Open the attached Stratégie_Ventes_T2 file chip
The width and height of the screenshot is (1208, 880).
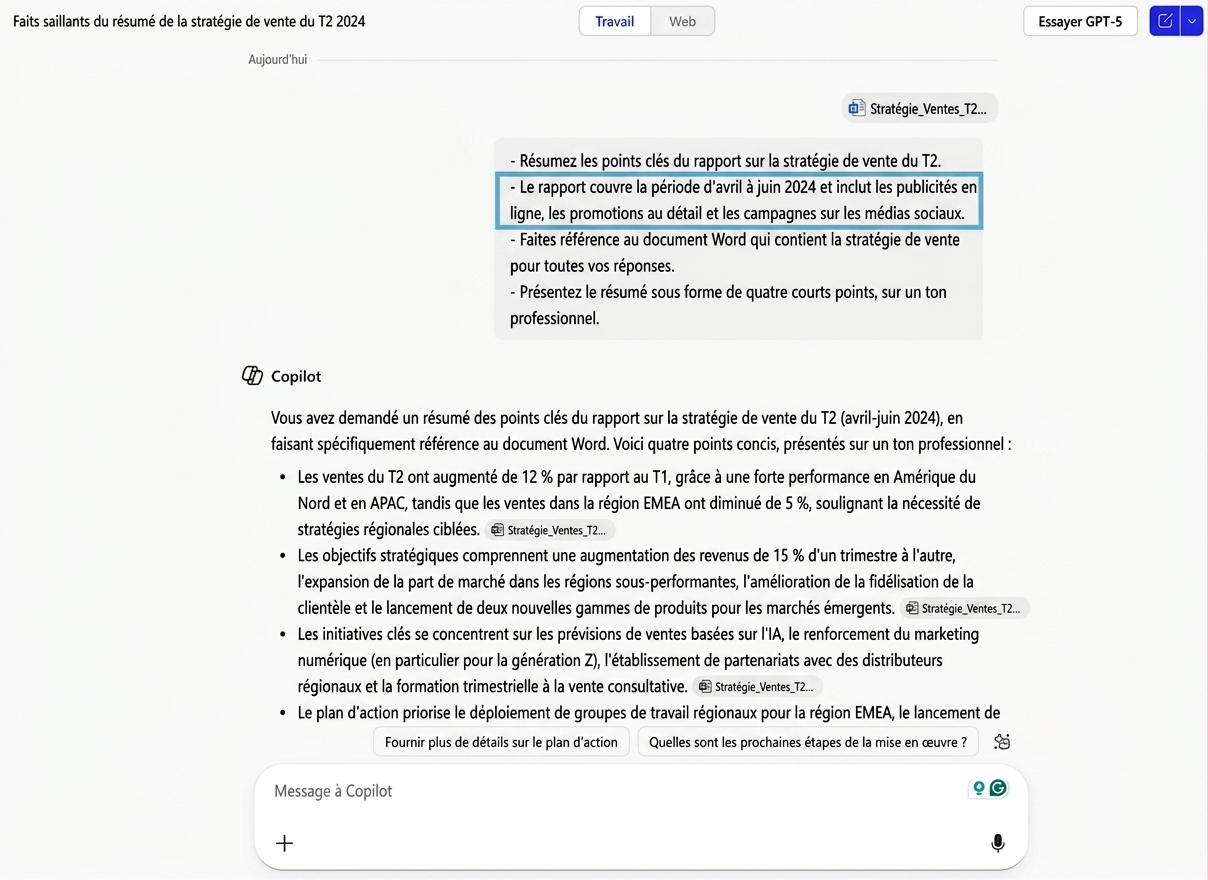pyautogui.click(x=920, y=108)
